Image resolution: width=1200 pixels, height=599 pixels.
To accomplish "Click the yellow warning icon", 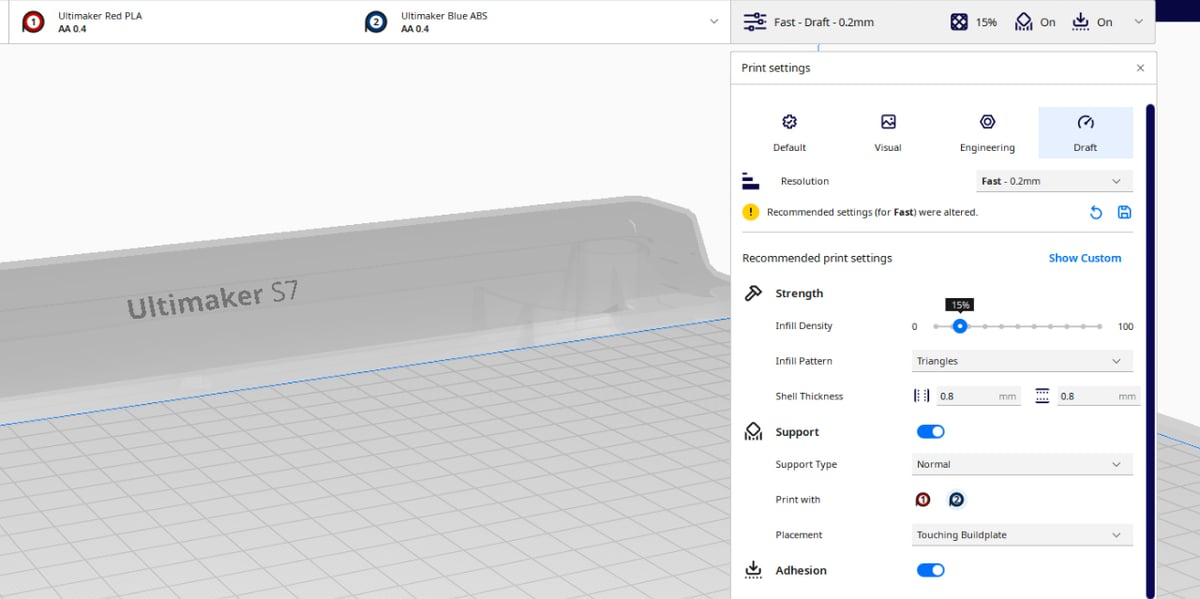I will [751, 212].
